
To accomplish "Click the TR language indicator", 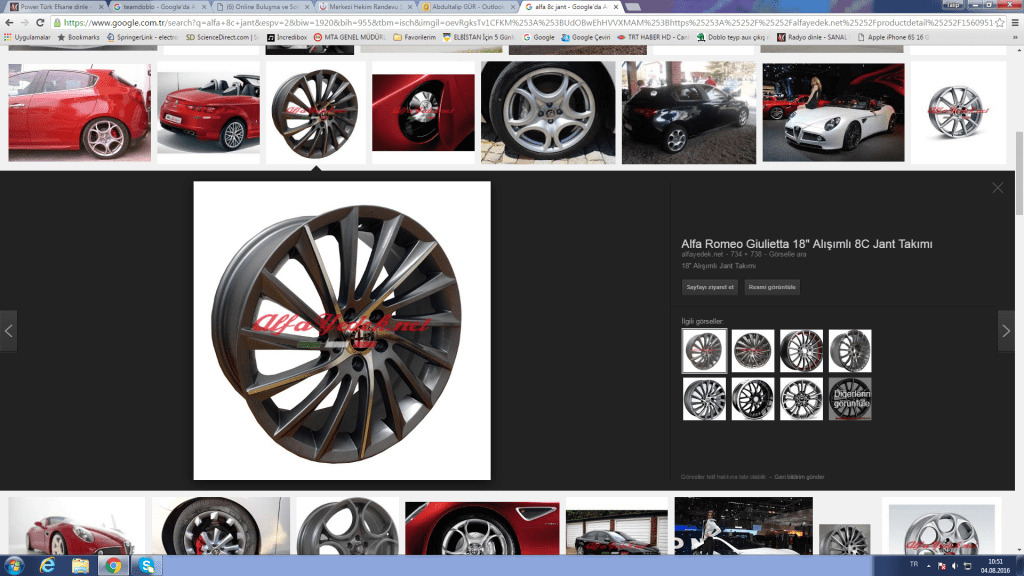I will (x=914, y=564).
